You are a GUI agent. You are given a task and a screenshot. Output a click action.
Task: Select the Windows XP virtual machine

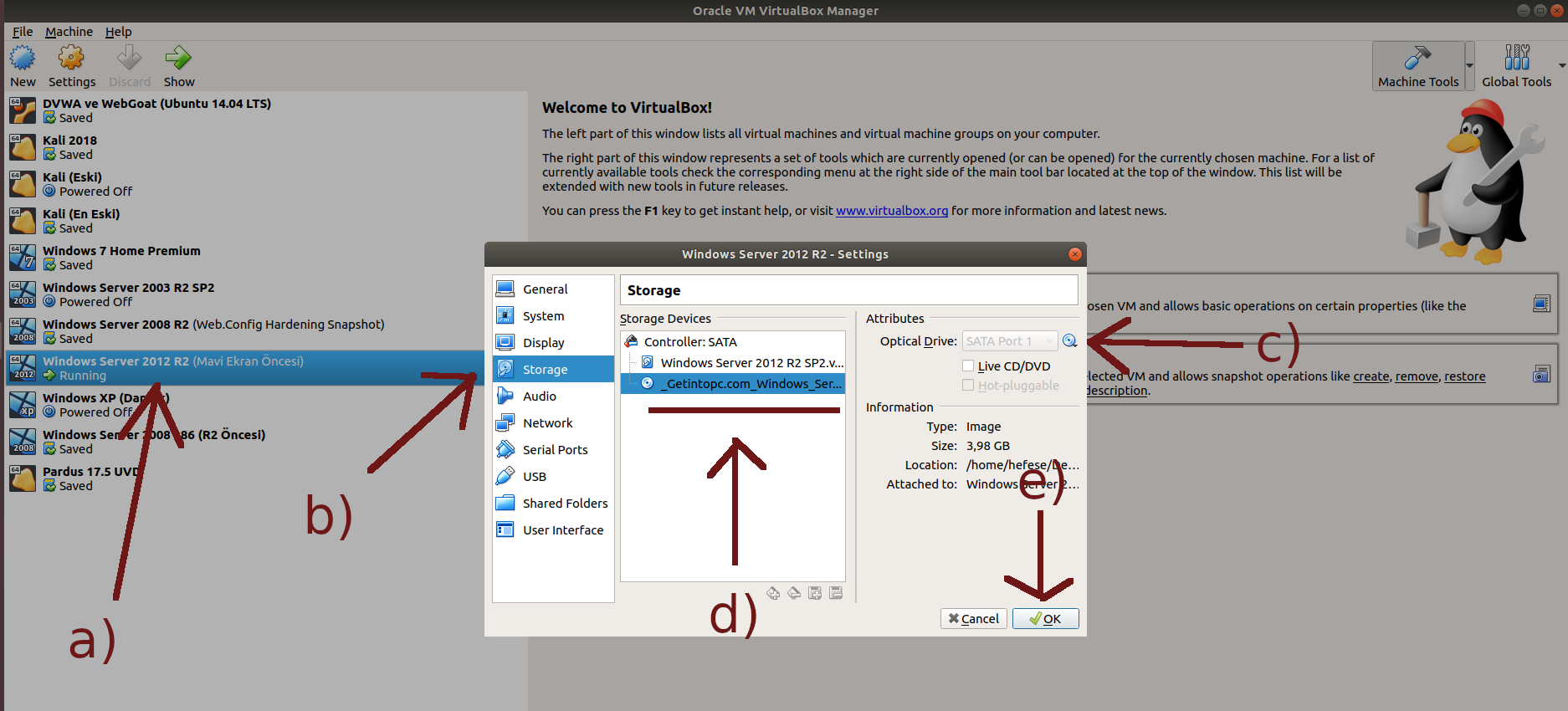[x=244, y=405]
